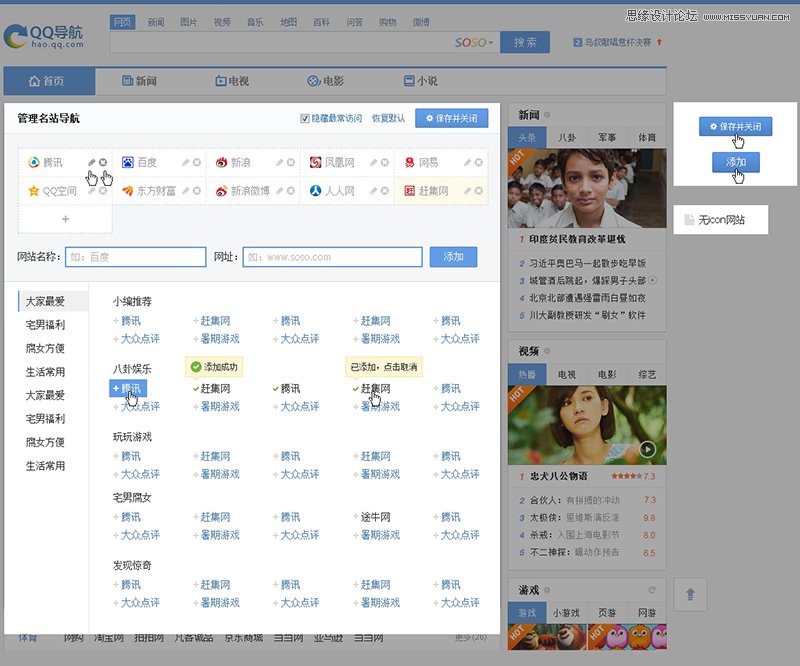
Task: Open the 途牛网 link under 宅男腐女
Action: 376,517
